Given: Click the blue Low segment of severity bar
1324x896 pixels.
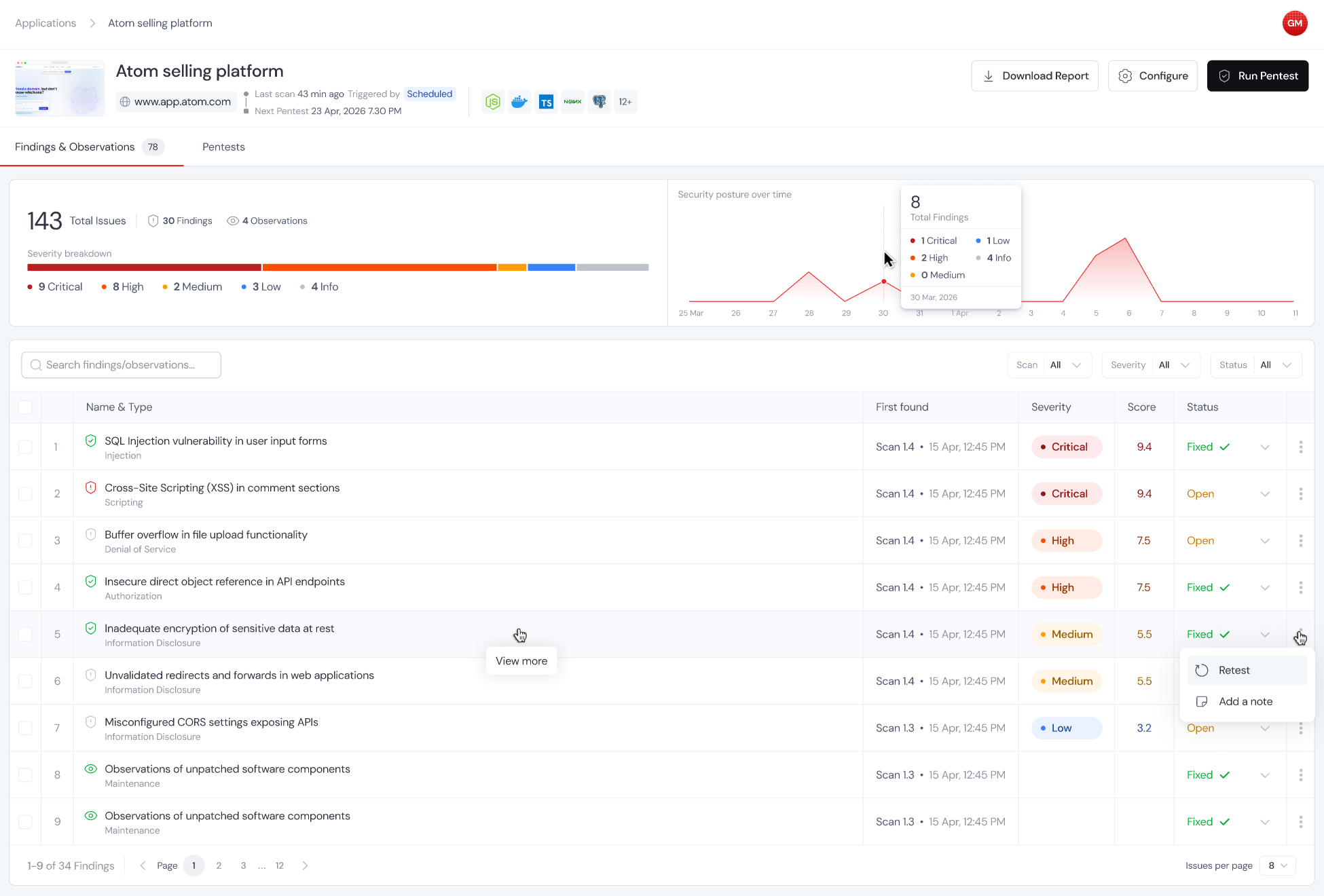Looking at the screenshot, I should pos(551,267).
